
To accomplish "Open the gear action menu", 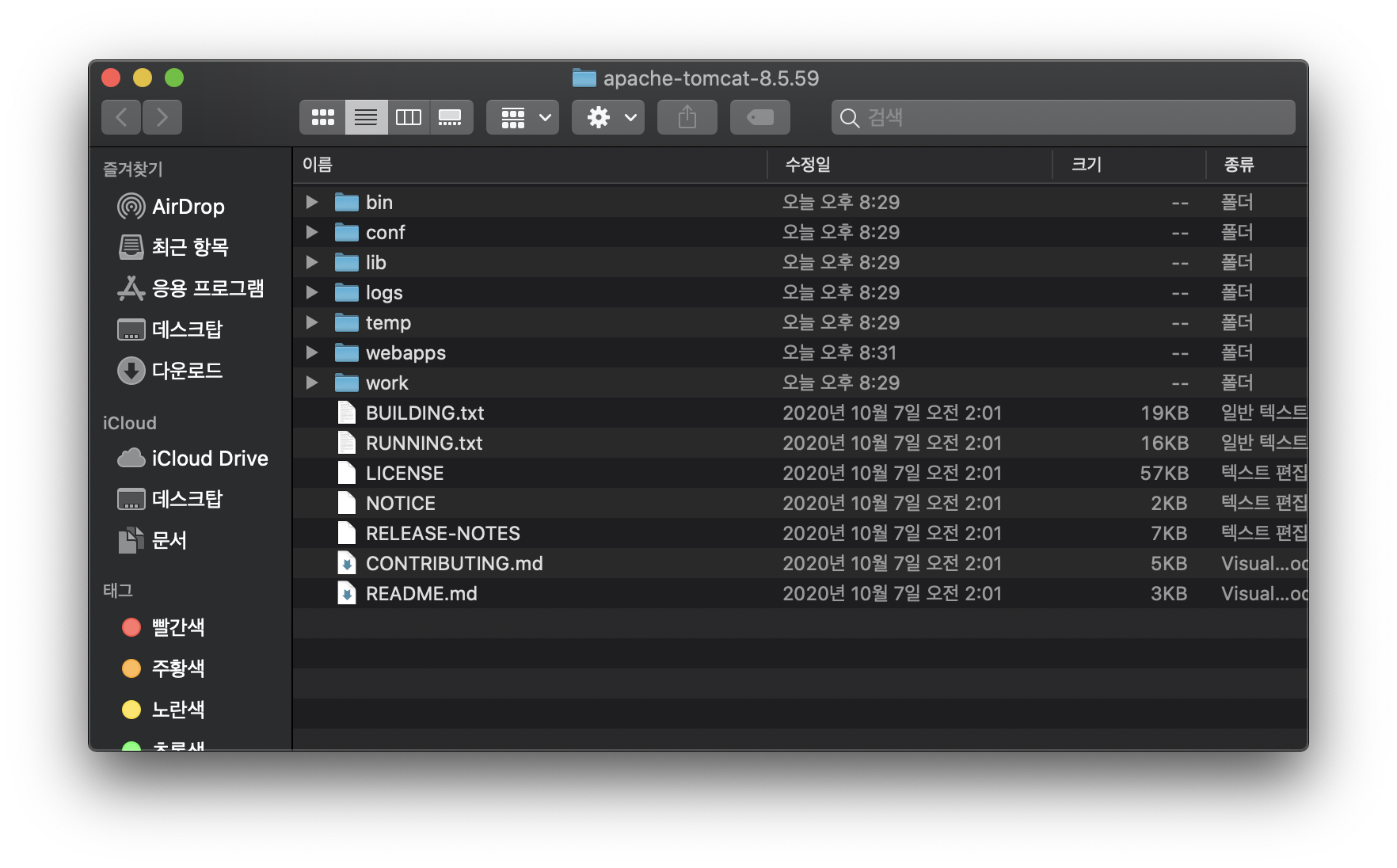I will [608, 117].
